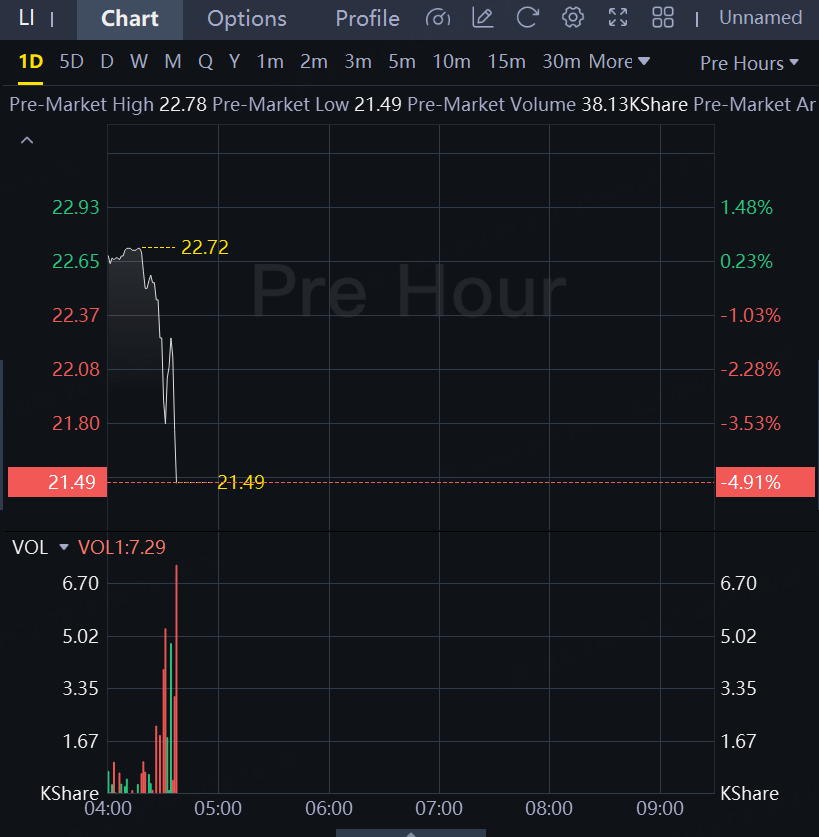The image size is (819, 837).
Task: Open the Pre Hours session dropdown
Action: pyautogui.click(x=749, y=63)
